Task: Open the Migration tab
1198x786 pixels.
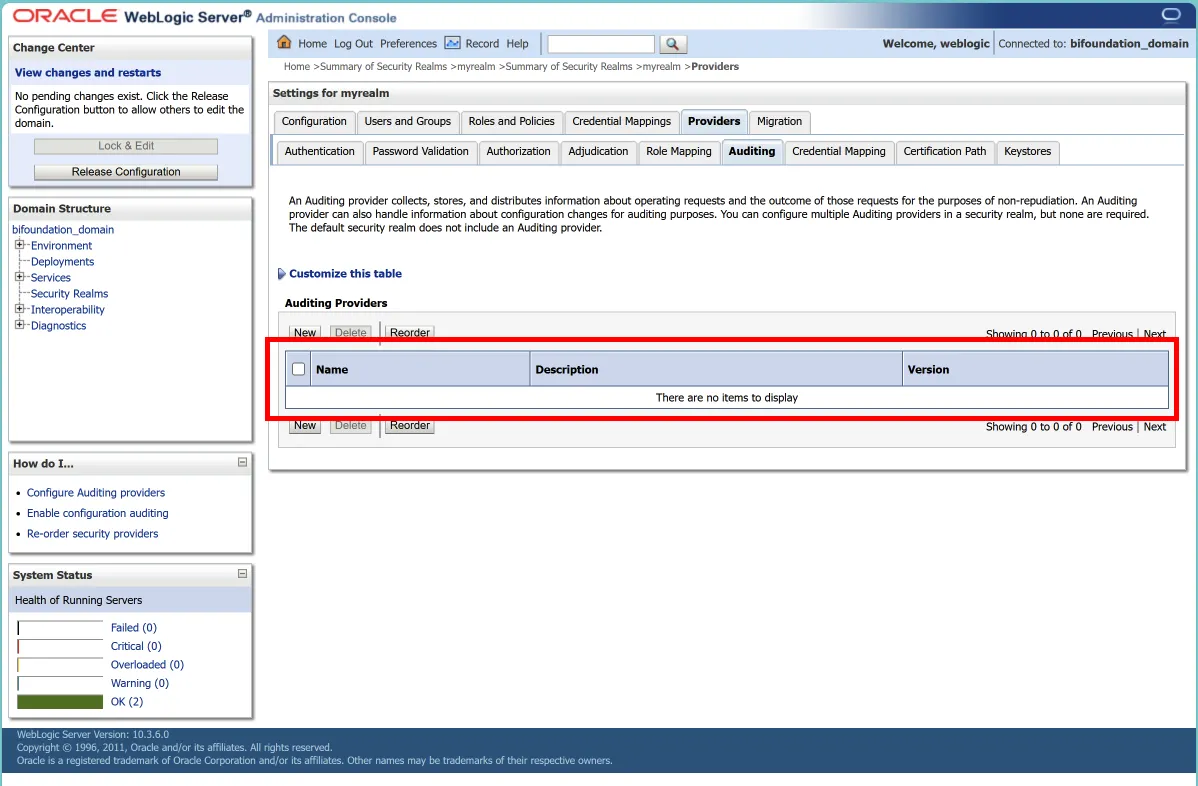Action: (x=779, y=121)
